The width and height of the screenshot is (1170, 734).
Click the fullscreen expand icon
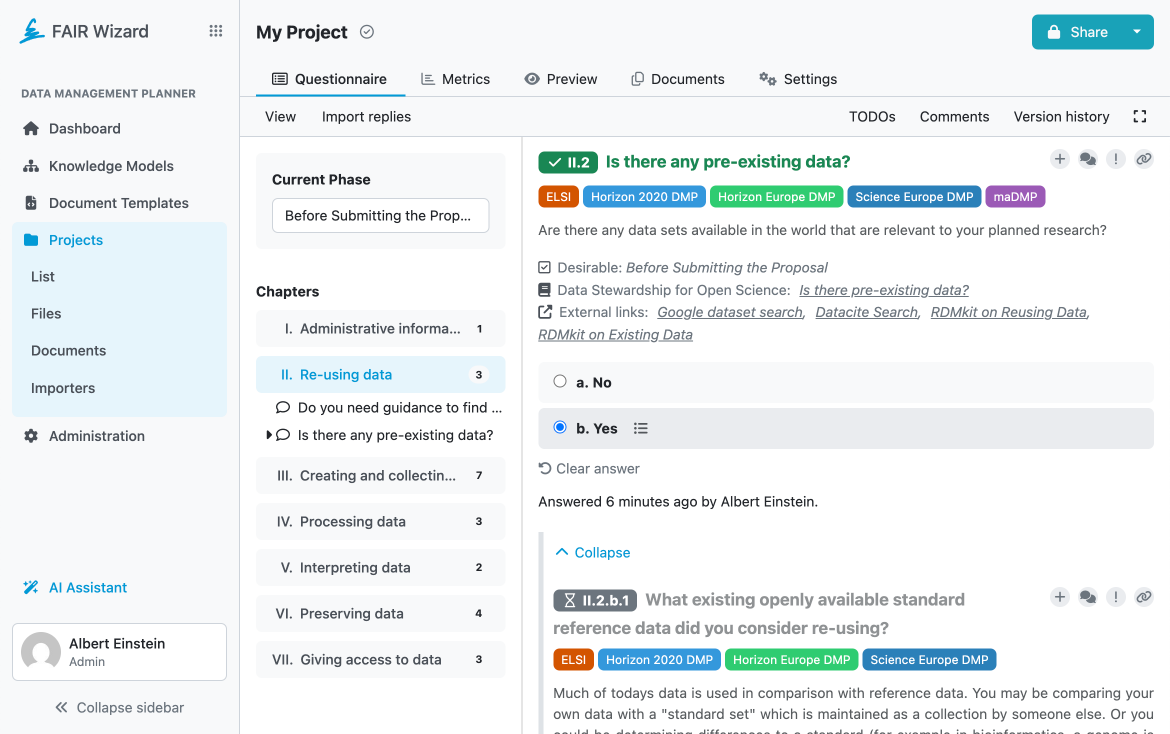(1139, 117)
